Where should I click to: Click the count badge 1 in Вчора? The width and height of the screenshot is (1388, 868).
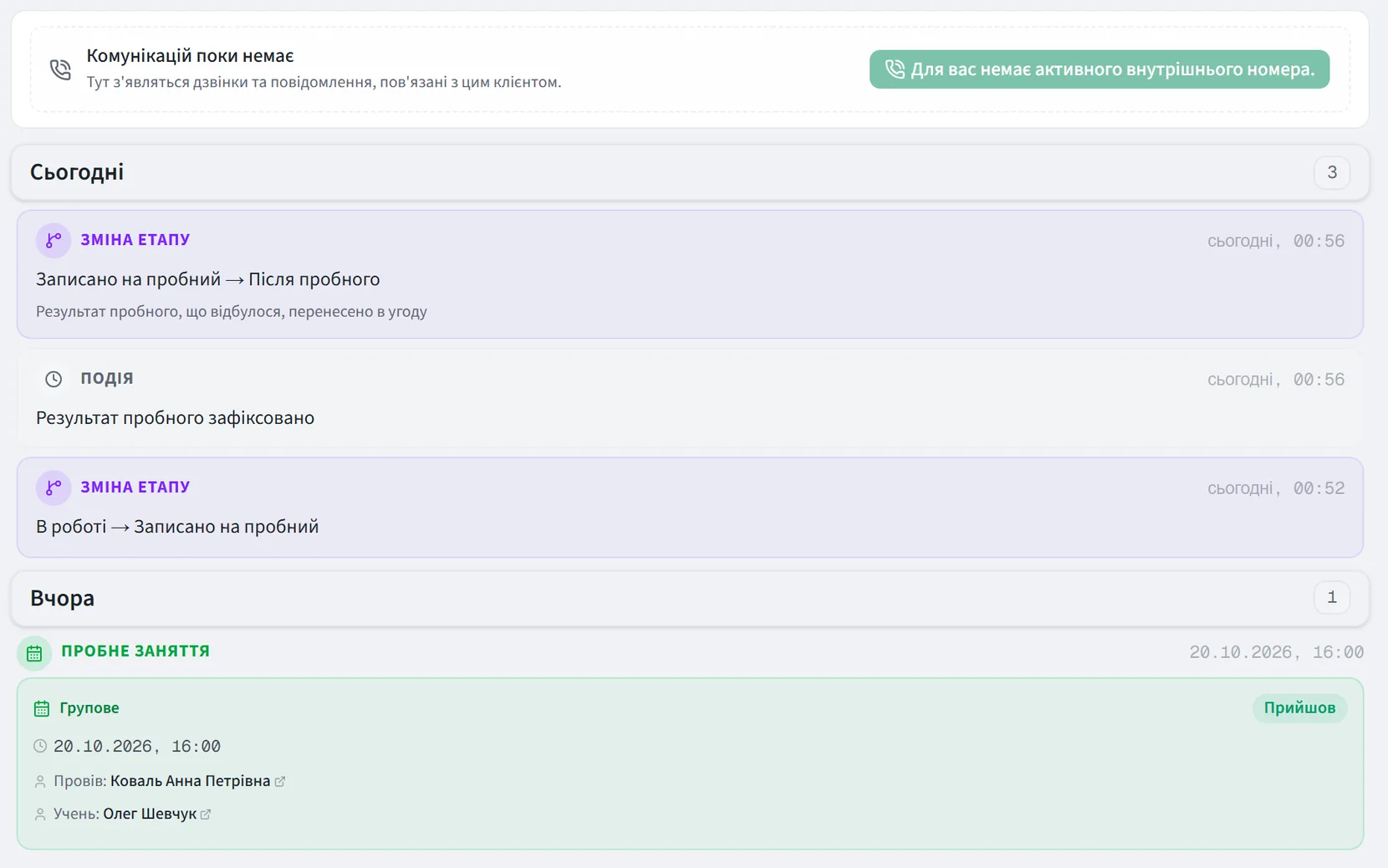[x=1332, y=598]
